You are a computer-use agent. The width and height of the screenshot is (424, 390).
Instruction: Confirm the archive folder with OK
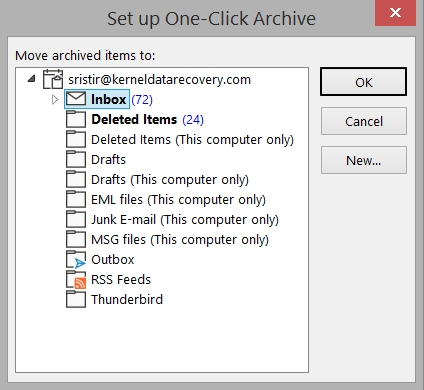click(x=363, y=82)
